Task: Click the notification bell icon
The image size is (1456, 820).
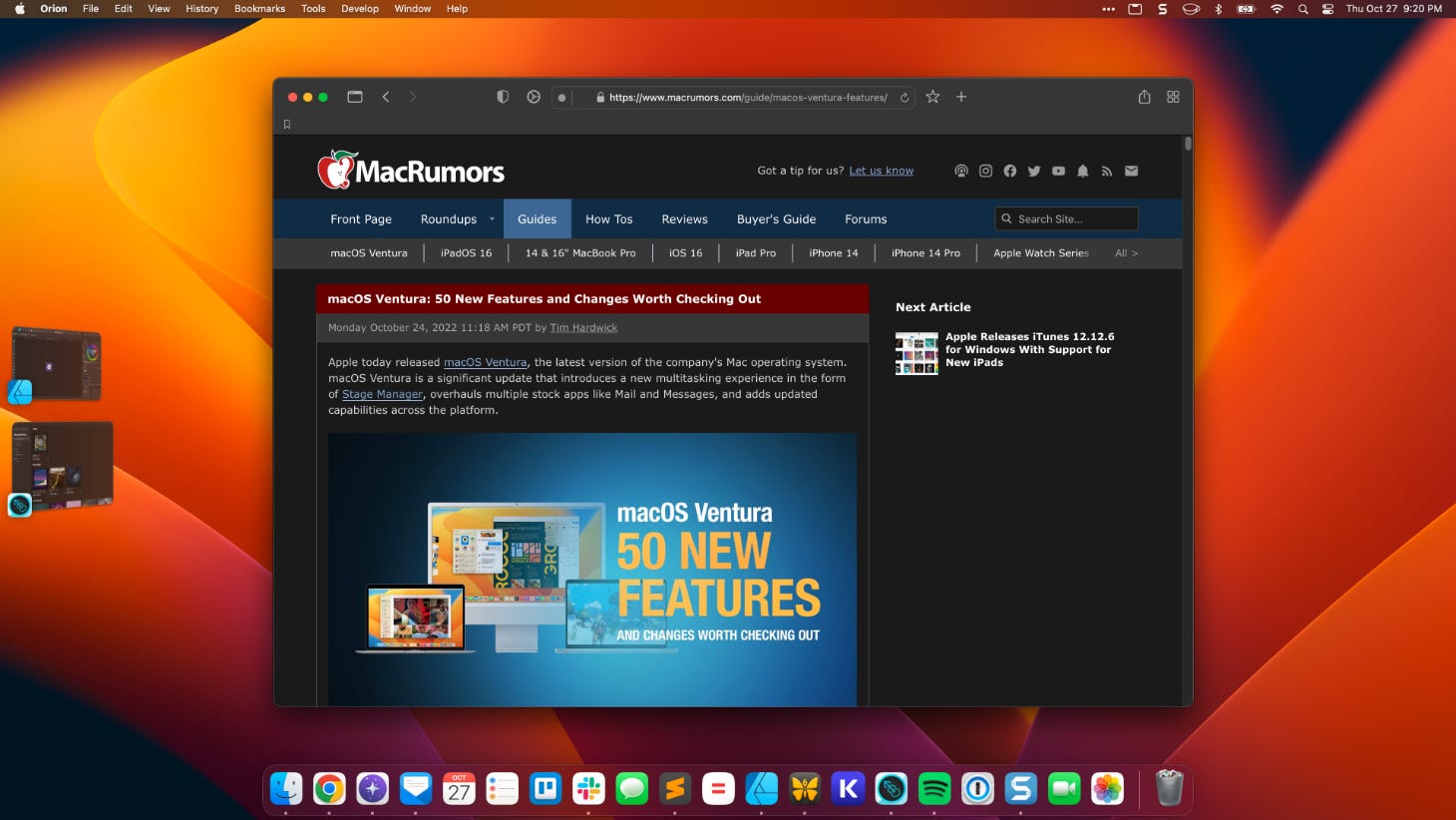Action: click(1083, 171)
